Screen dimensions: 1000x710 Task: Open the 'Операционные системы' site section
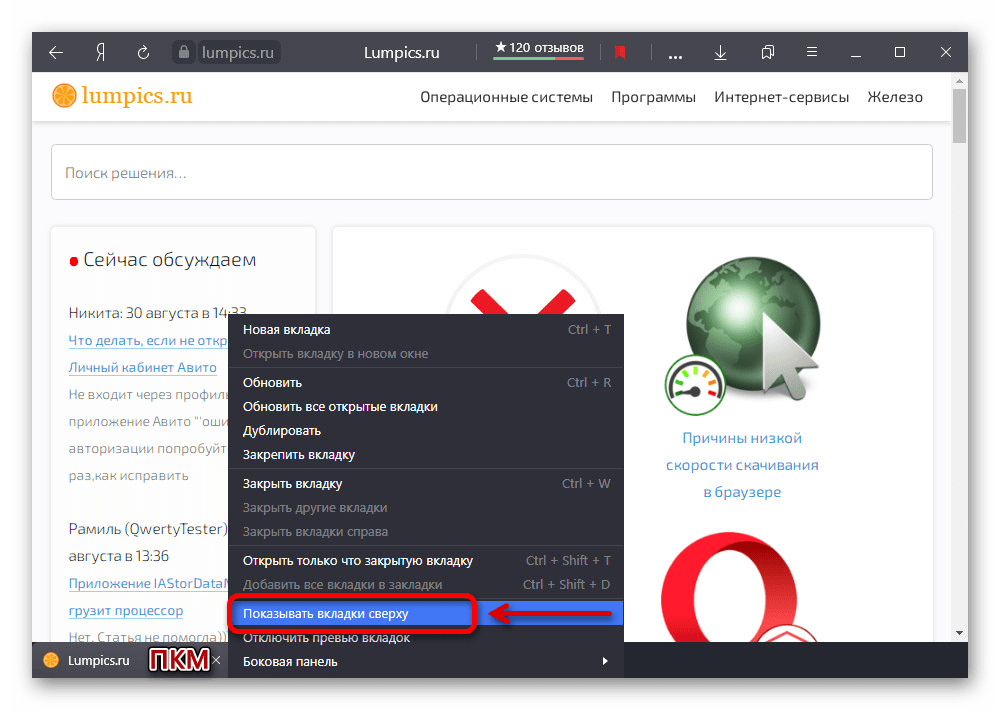[506, 97]
